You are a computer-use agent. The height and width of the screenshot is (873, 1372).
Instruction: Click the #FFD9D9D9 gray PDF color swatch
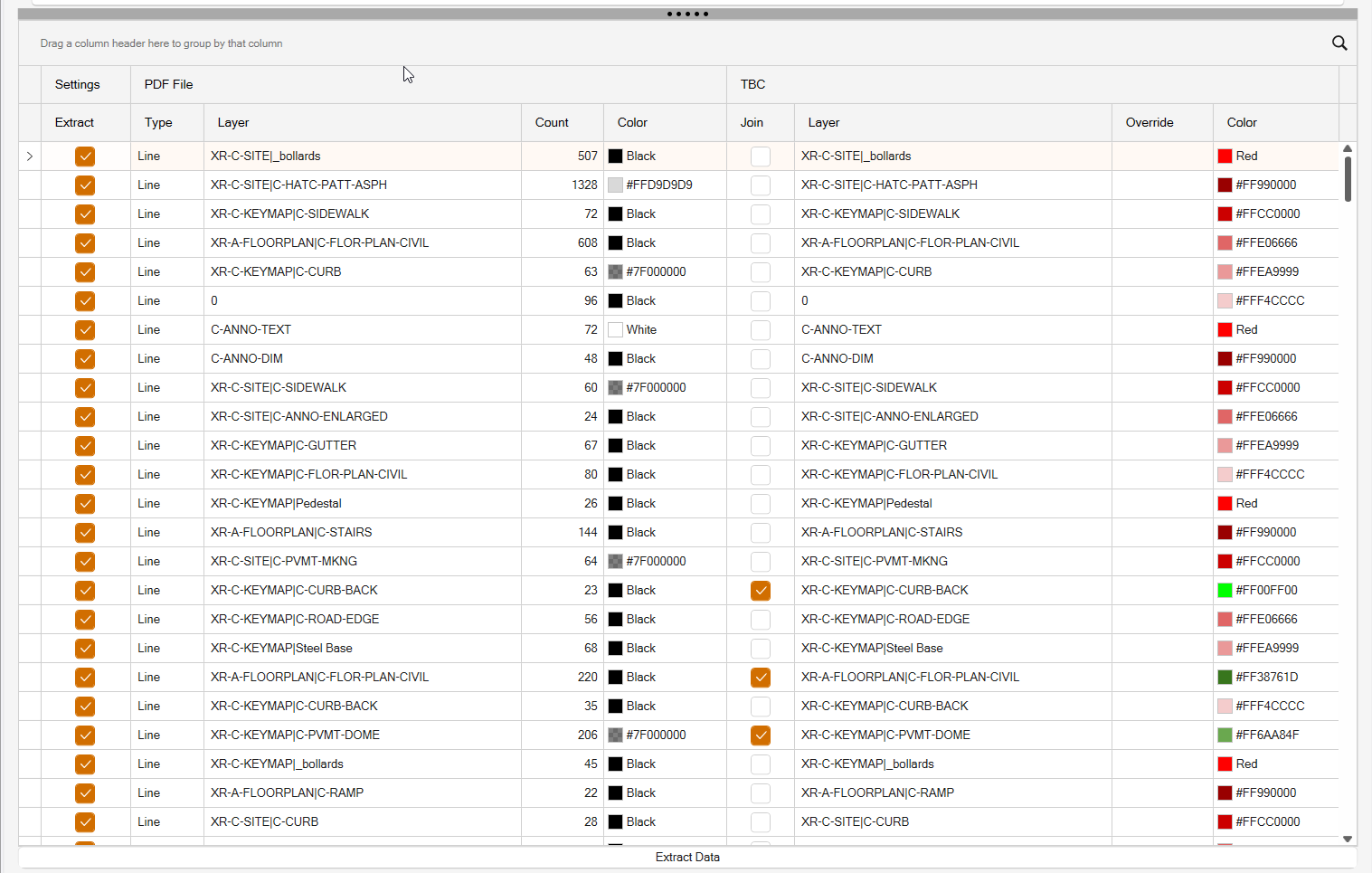pos(615,185)
